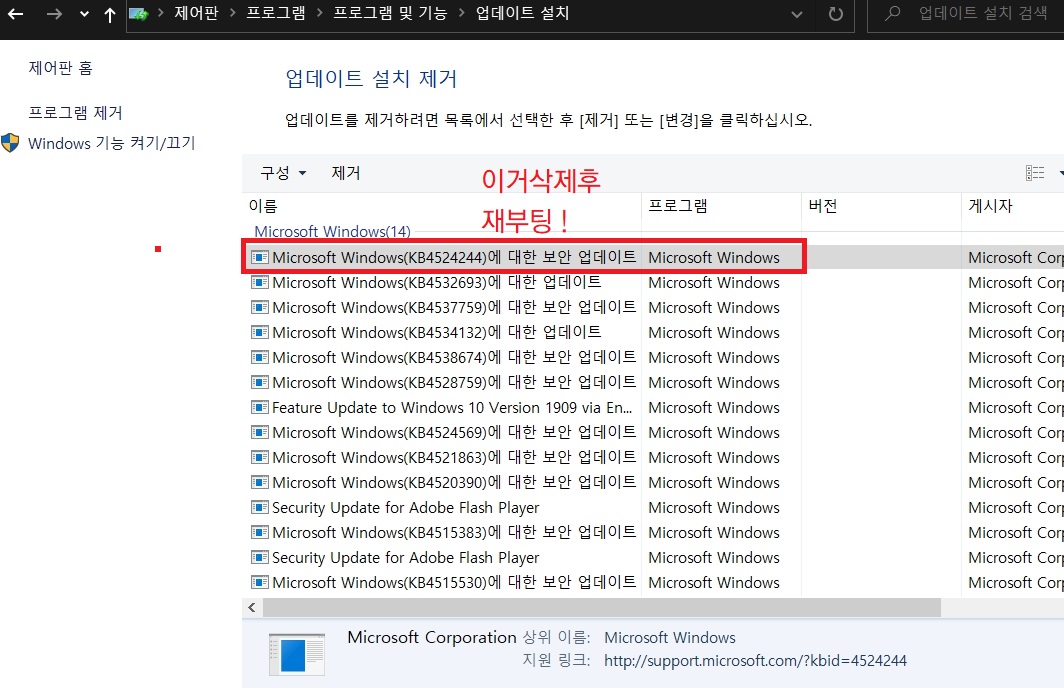The image size is (1064, 688).
Task: Select the KB4515383 security update row
Action: click(x=653, y=533)
